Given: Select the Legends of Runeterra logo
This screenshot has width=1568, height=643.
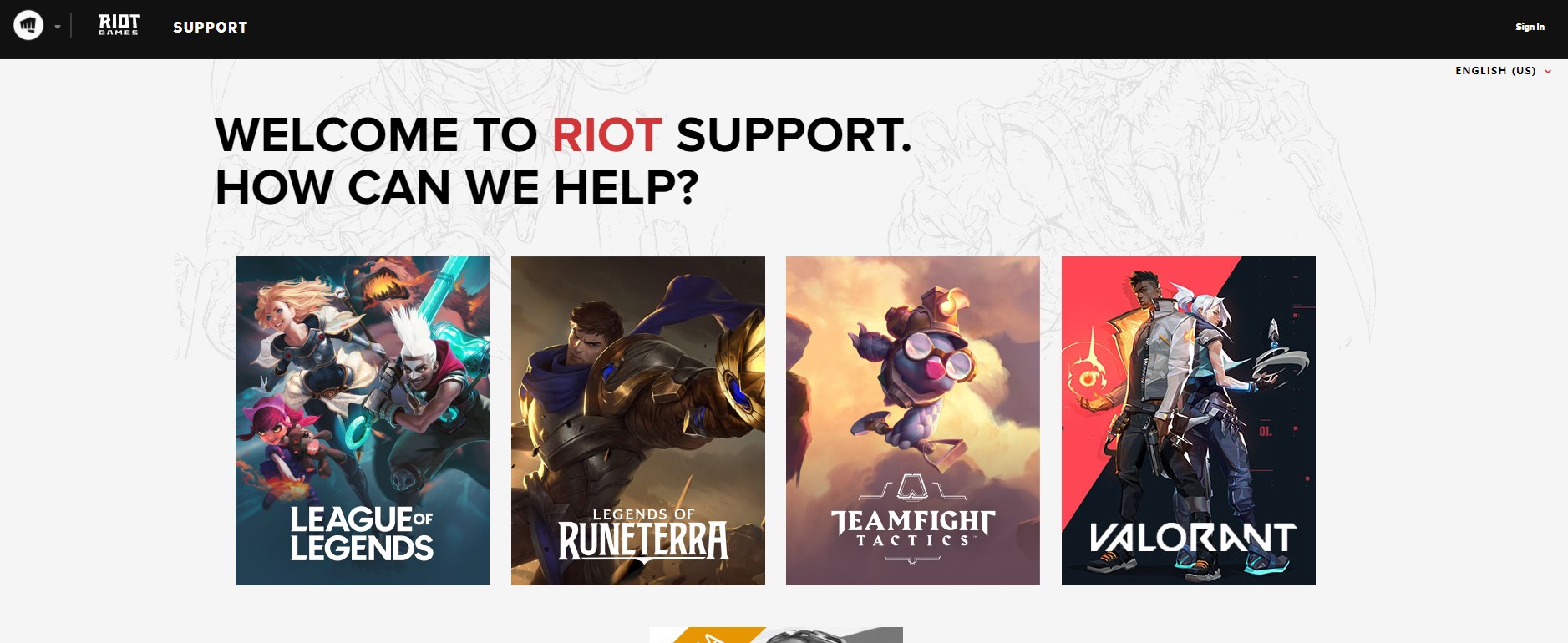Looking at the screenshot, I should pos(642,535).
